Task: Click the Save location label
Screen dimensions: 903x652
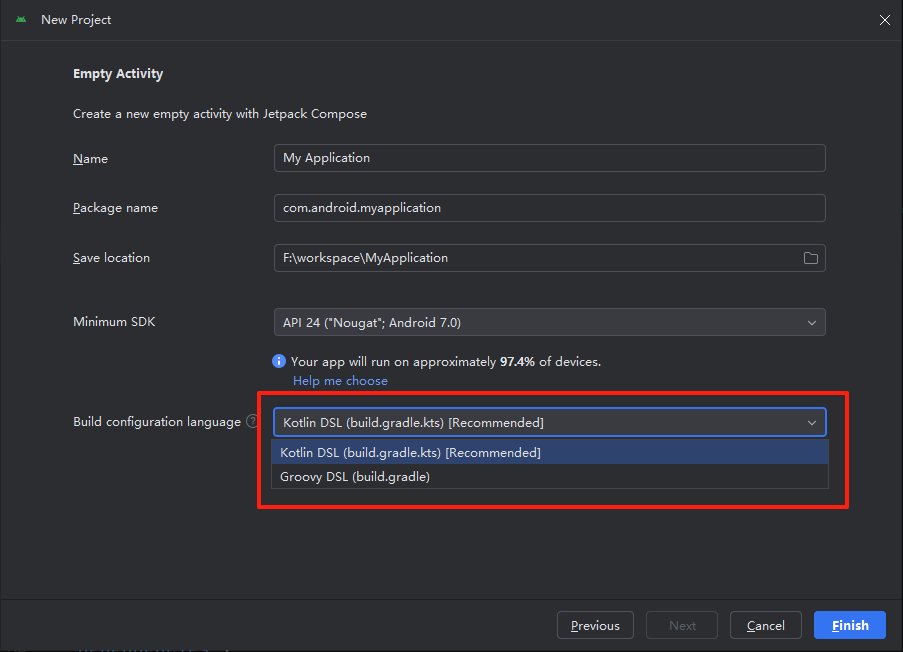Action: [111, 258]
